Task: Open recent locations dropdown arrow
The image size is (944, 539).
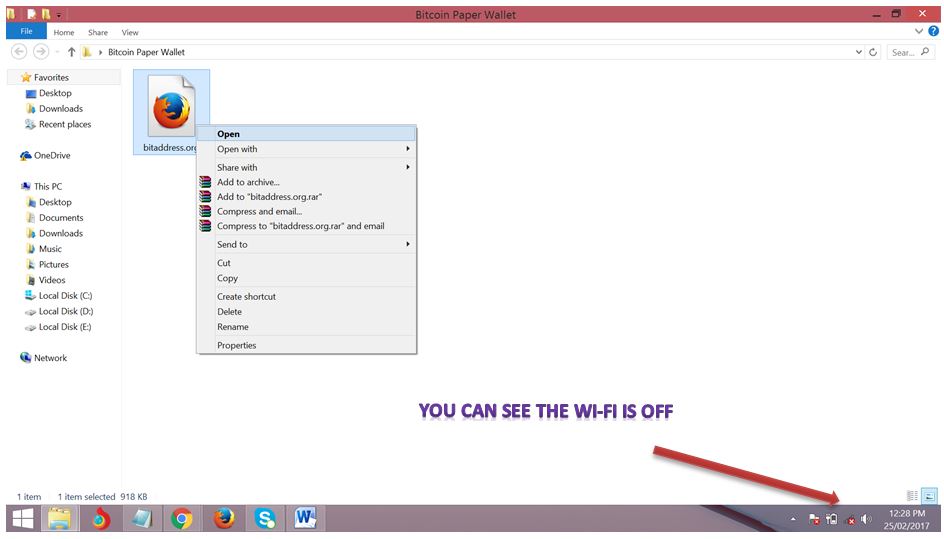Action: tap(57, 52)
